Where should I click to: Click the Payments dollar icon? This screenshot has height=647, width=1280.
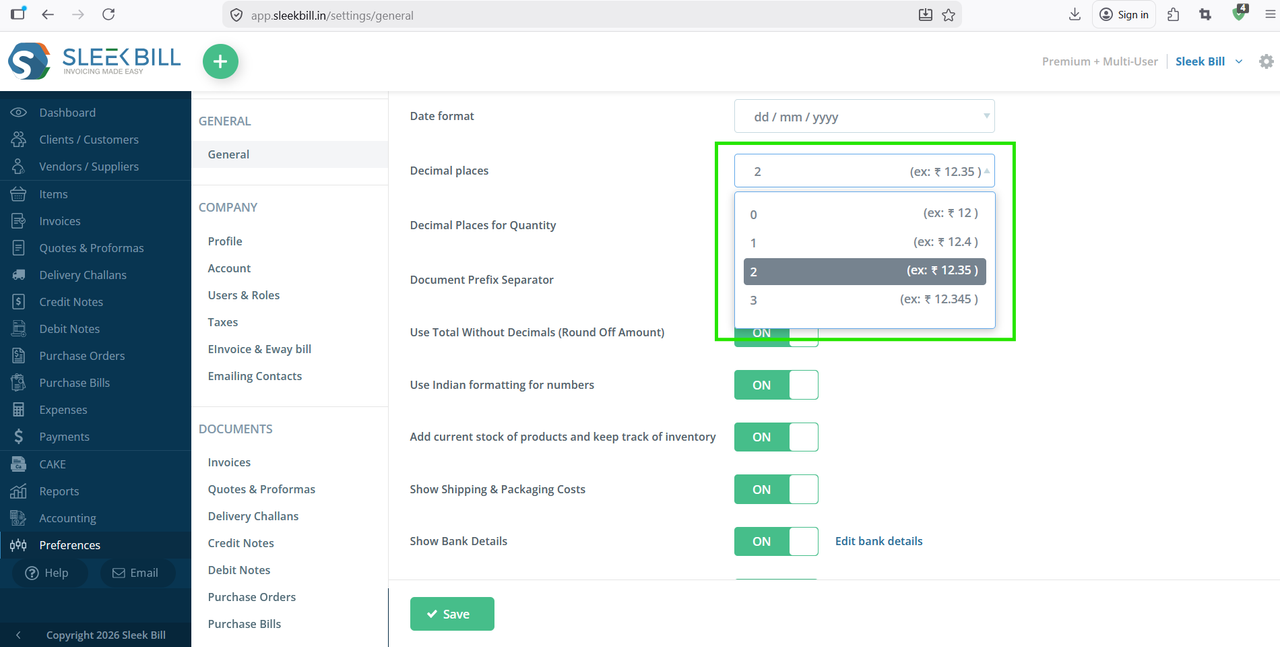[18, 436]
